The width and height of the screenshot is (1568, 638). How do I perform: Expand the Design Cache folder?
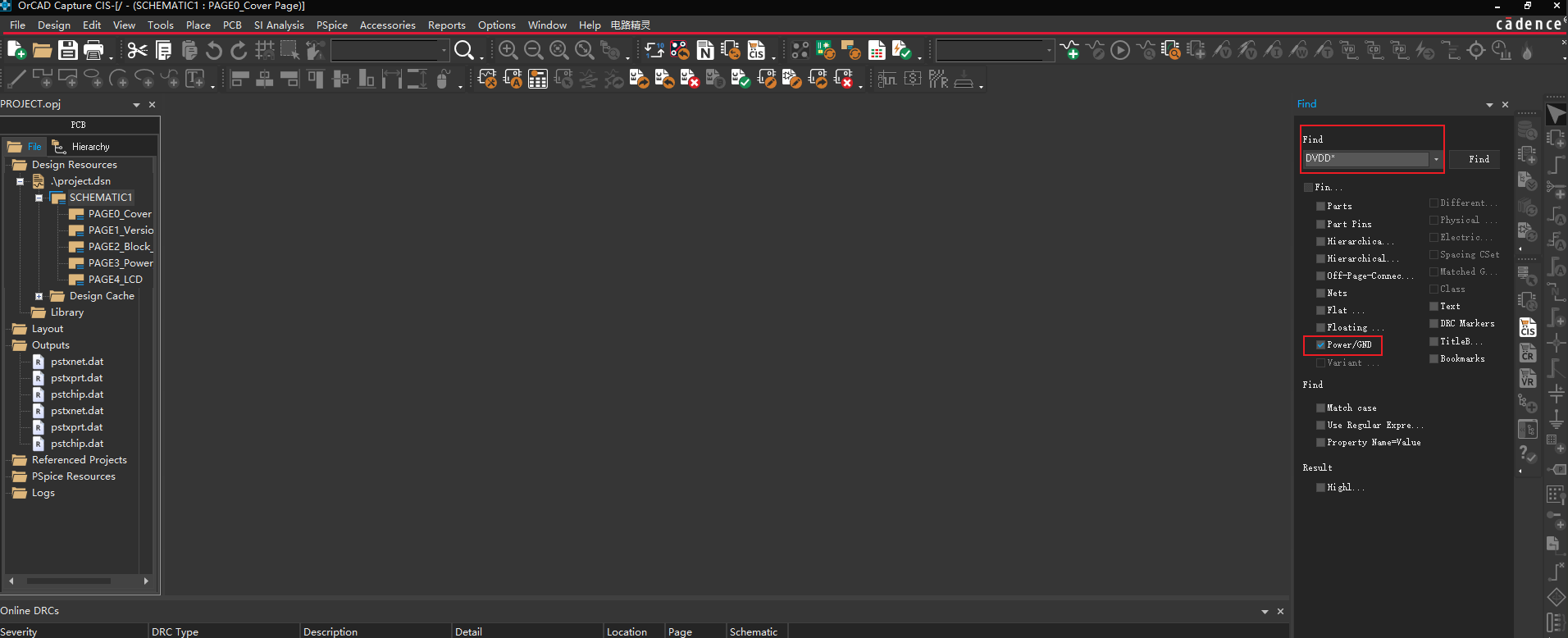[x=39, y=296]
